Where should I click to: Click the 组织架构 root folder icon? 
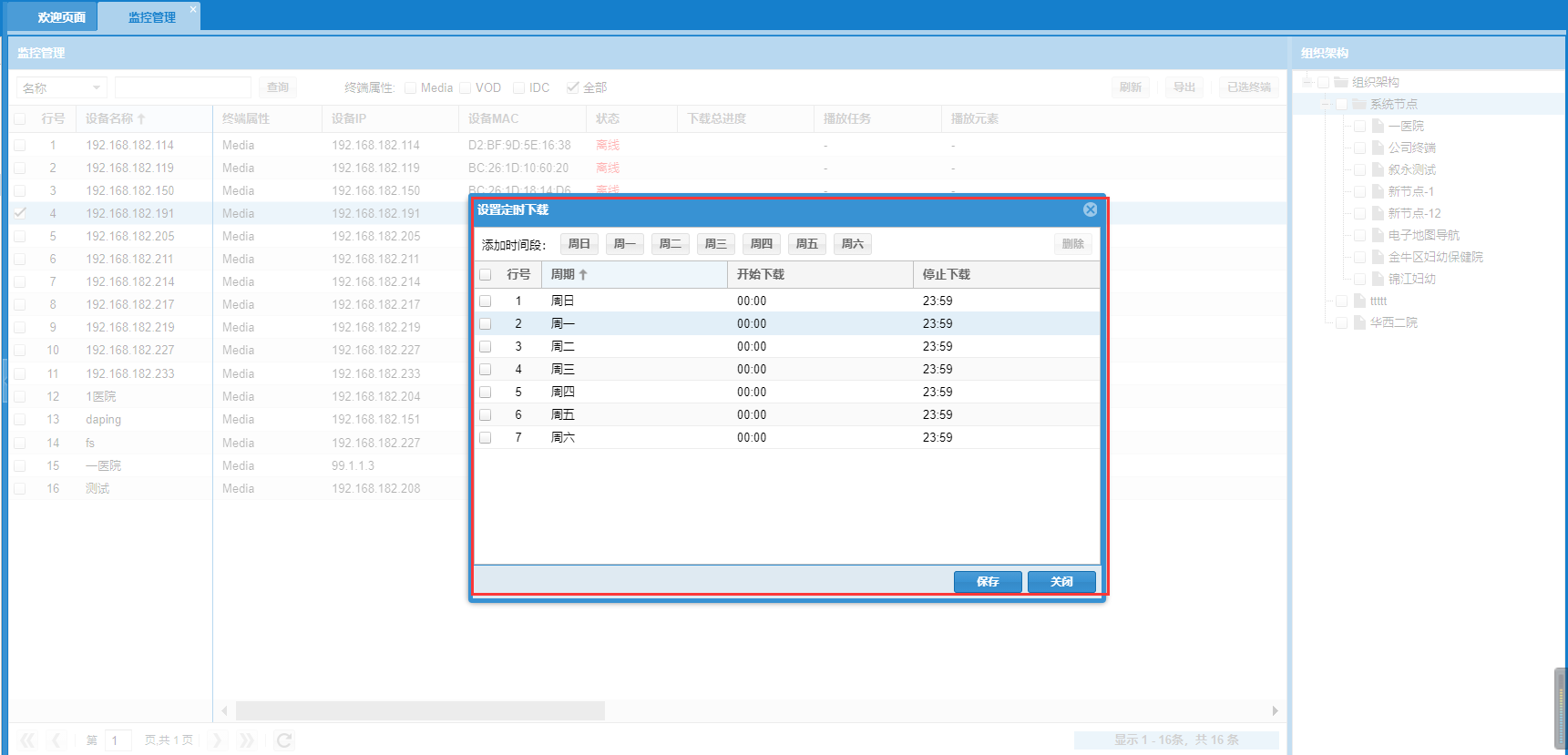[x=1341, y=82]
